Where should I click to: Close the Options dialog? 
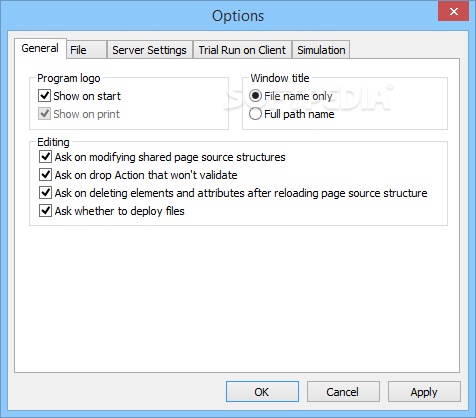(x=453, y=12)
